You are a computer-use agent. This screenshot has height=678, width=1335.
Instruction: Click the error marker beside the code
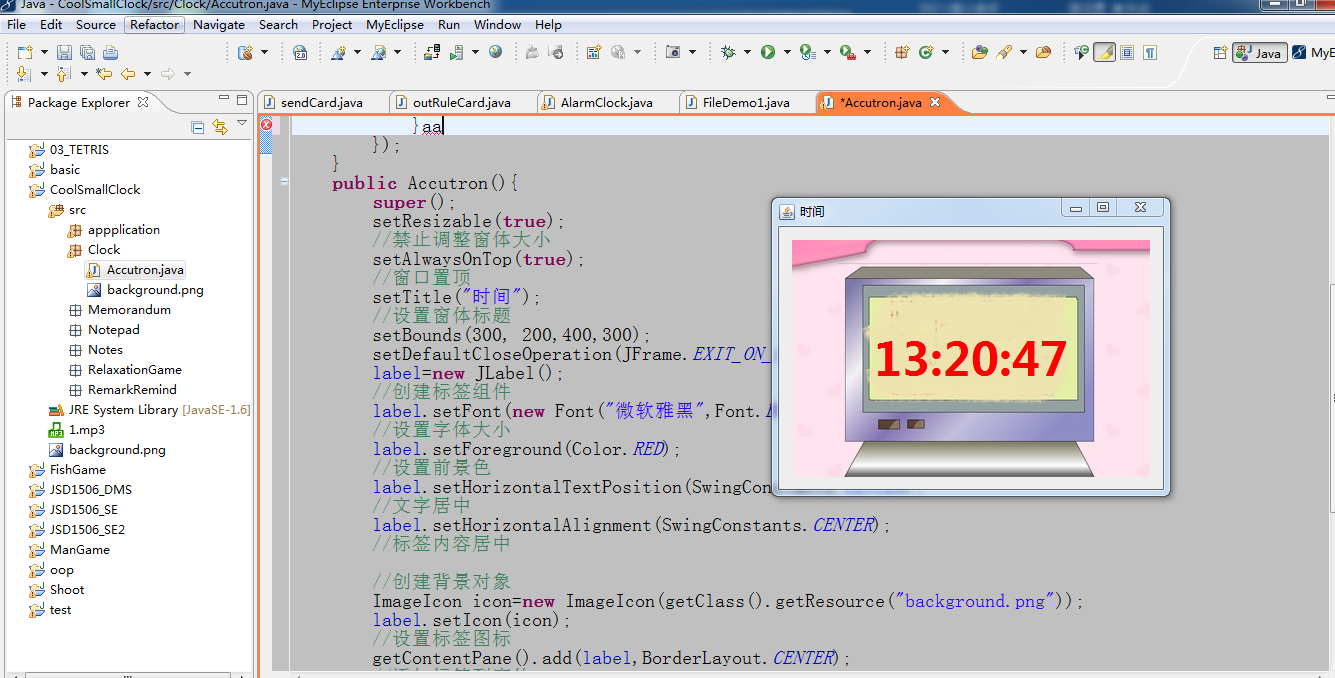click(266, 125)
